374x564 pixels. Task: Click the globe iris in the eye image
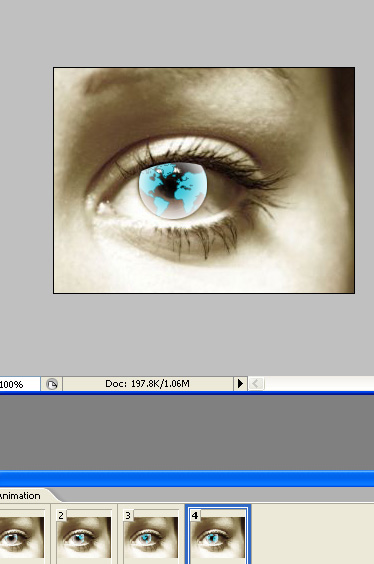coord(173,190)
